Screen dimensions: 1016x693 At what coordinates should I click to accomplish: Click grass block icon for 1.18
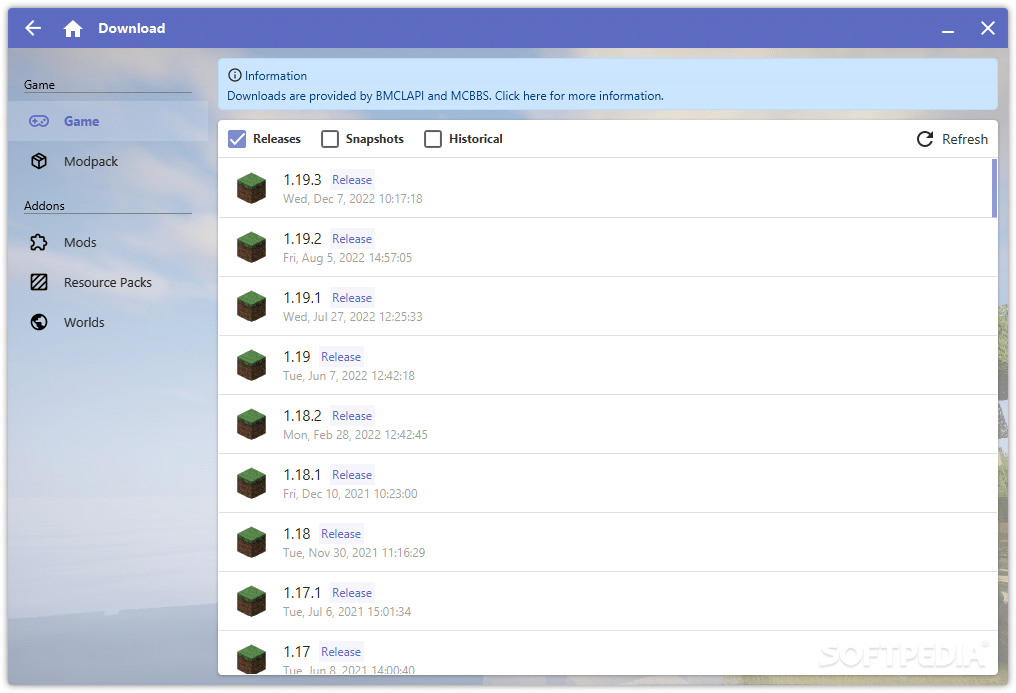pos(251,541)
